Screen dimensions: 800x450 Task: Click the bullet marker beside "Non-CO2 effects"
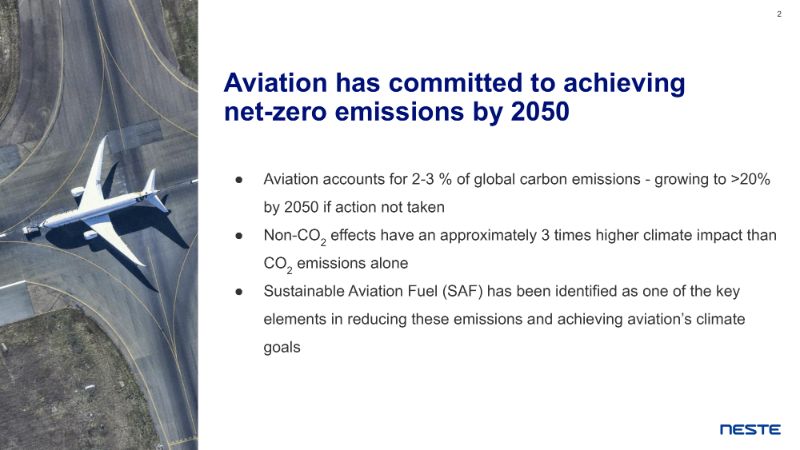click(241, 235)
